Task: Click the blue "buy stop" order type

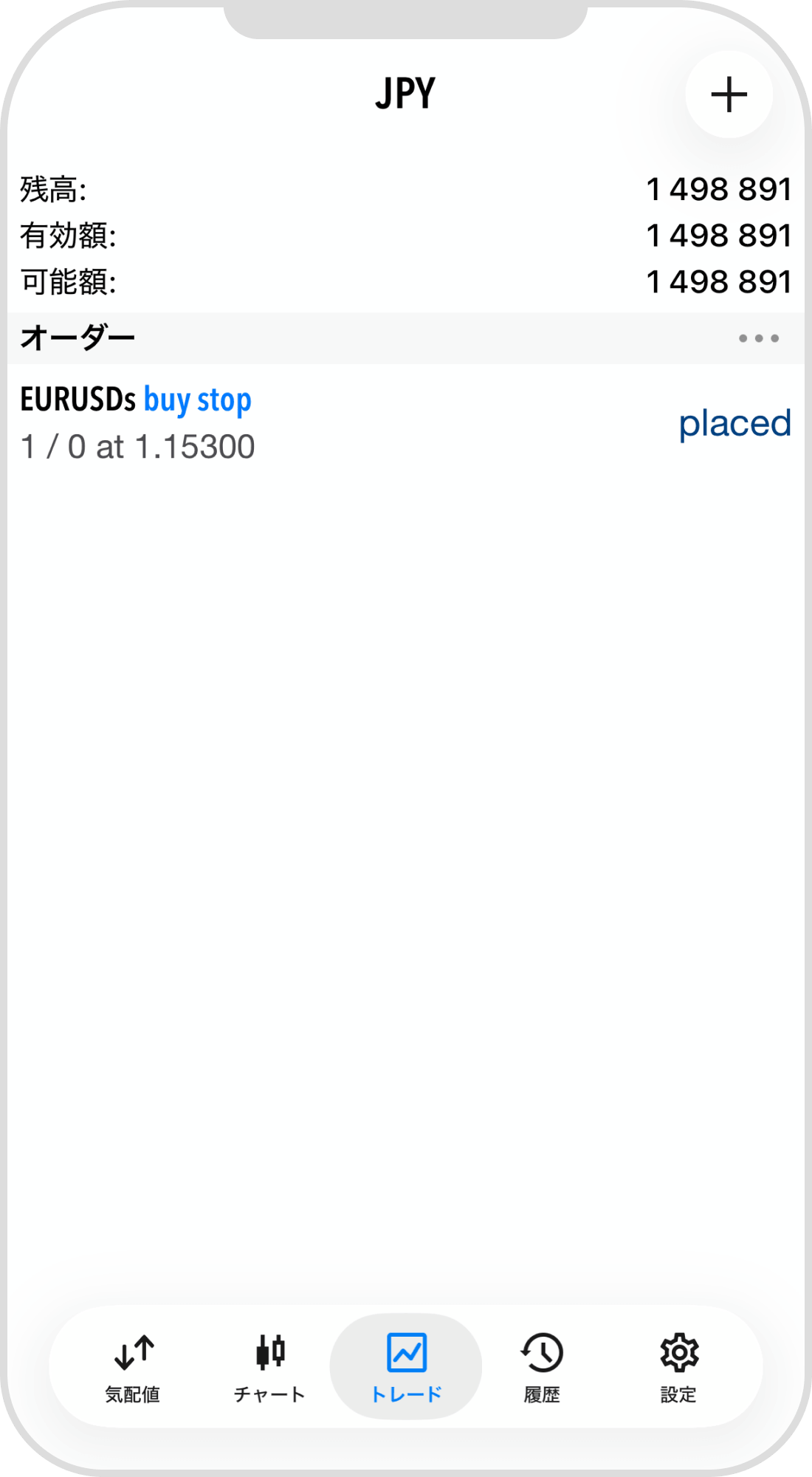Action: pyautogui.click(x=197, y=400)
